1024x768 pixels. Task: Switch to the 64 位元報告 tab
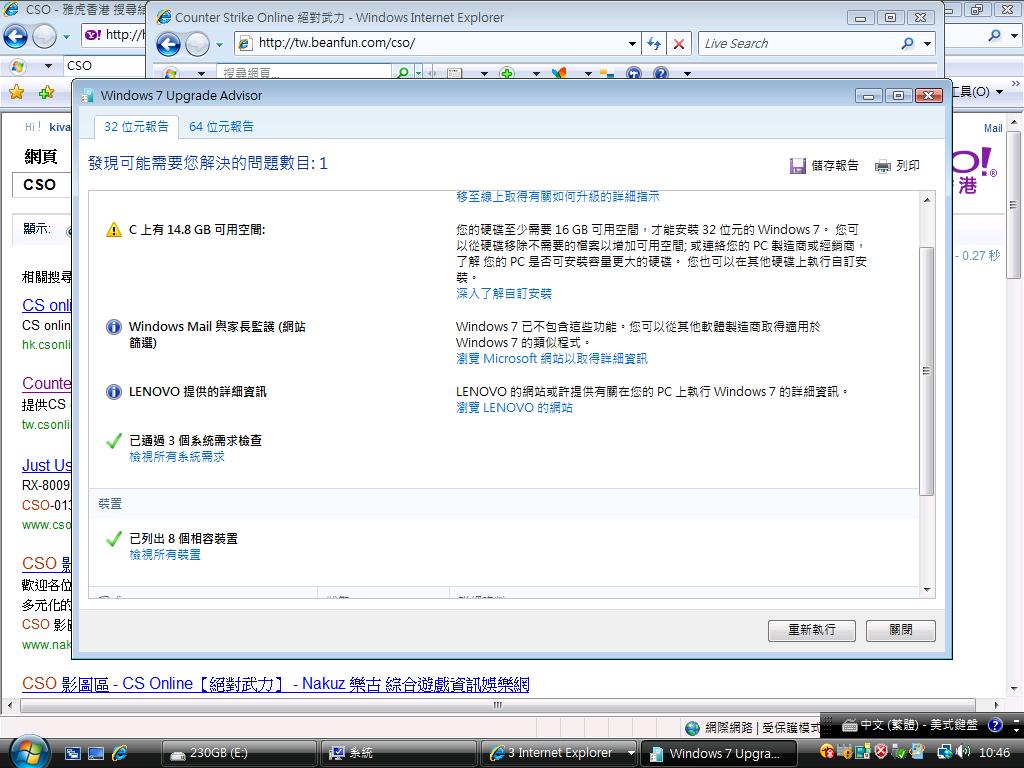coord(221,127)
